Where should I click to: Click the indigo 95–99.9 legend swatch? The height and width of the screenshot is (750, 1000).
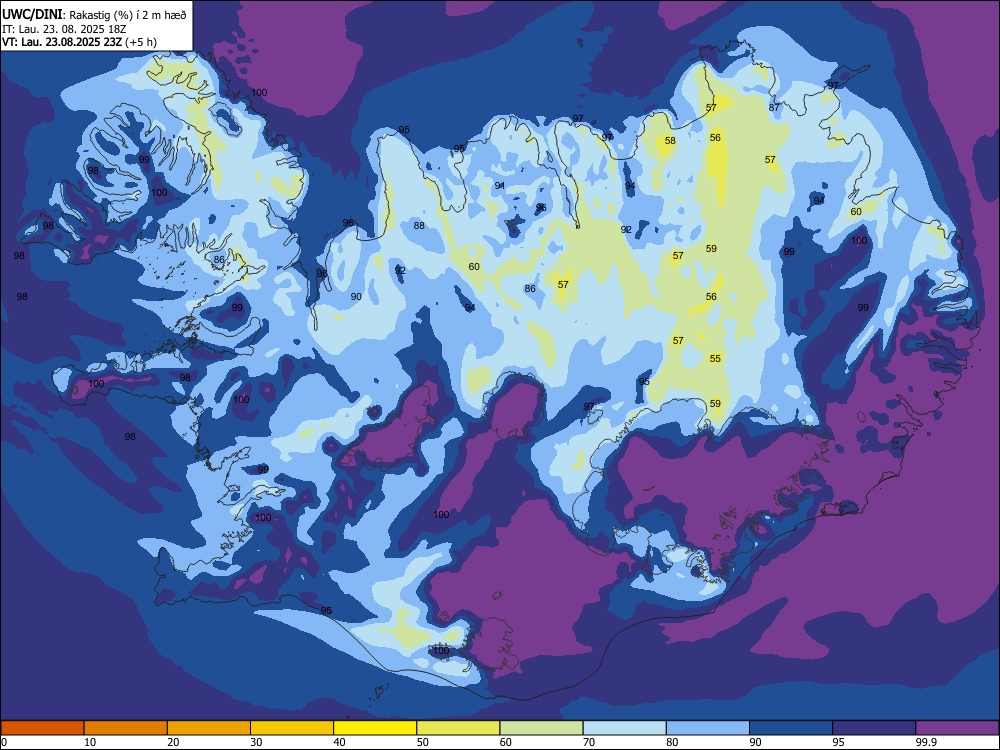pyautogui.click(x=874, y=727)
